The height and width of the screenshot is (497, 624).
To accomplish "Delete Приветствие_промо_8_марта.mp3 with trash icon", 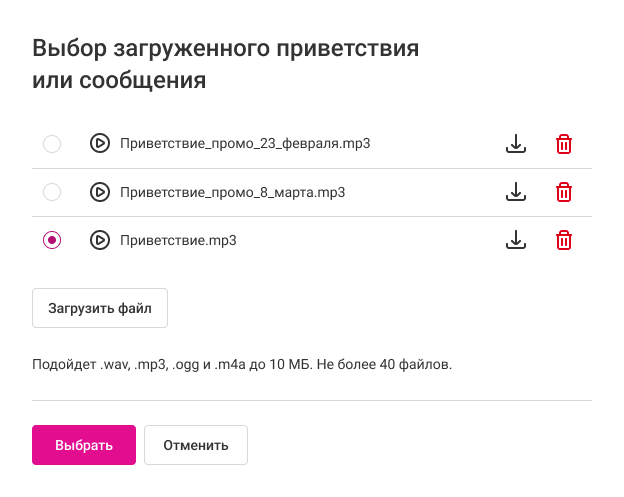I will [x=564, y=192].
